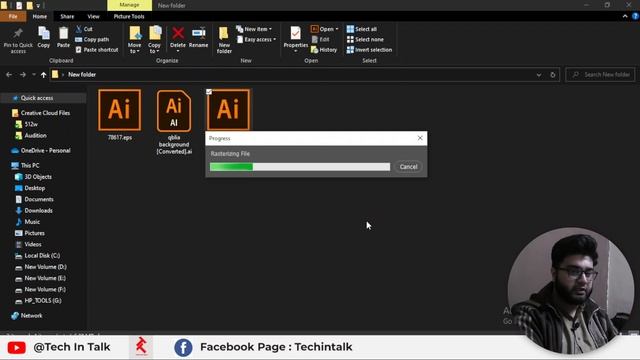Open the File menu tab
Viewport: 640px width, 360px height.
[13, 16]
